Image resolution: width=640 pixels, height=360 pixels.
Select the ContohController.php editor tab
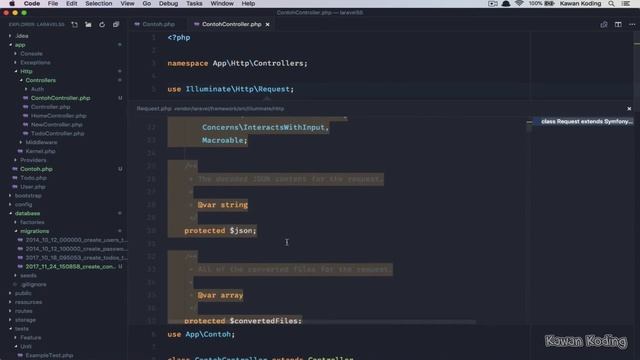pos(231,24)
